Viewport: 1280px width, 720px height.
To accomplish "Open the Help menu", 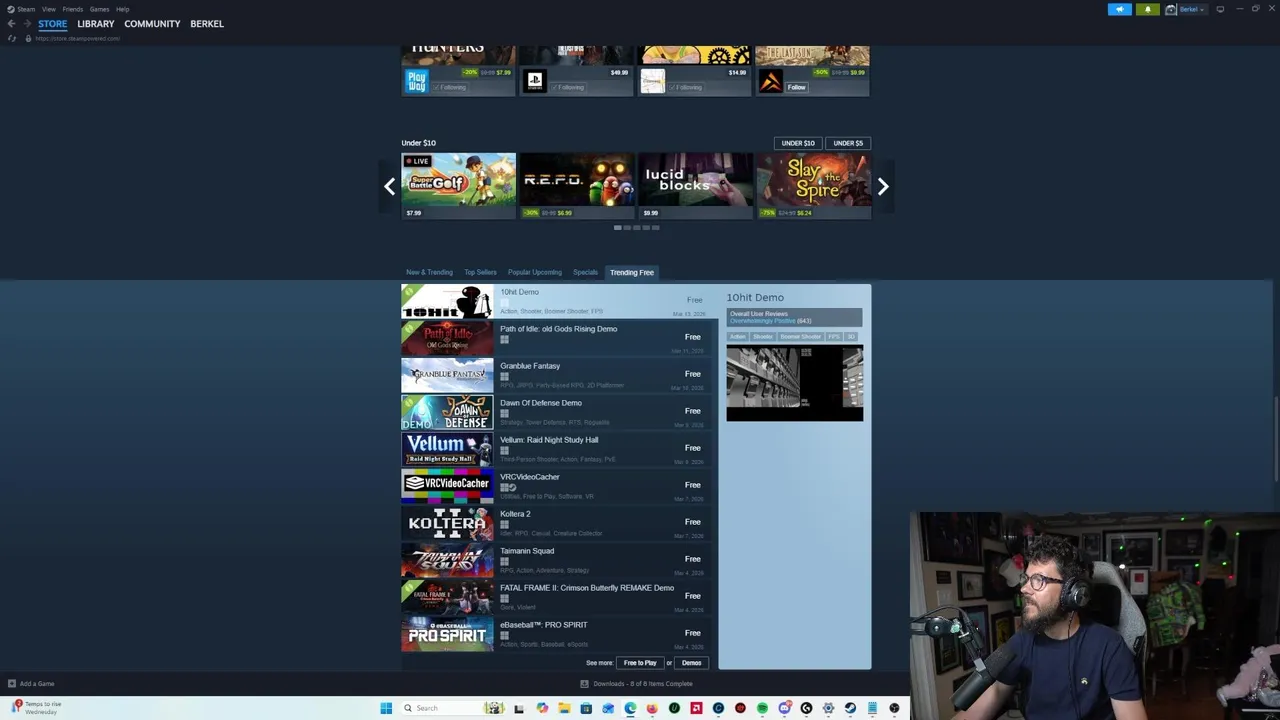I will (x=122, y=9).
